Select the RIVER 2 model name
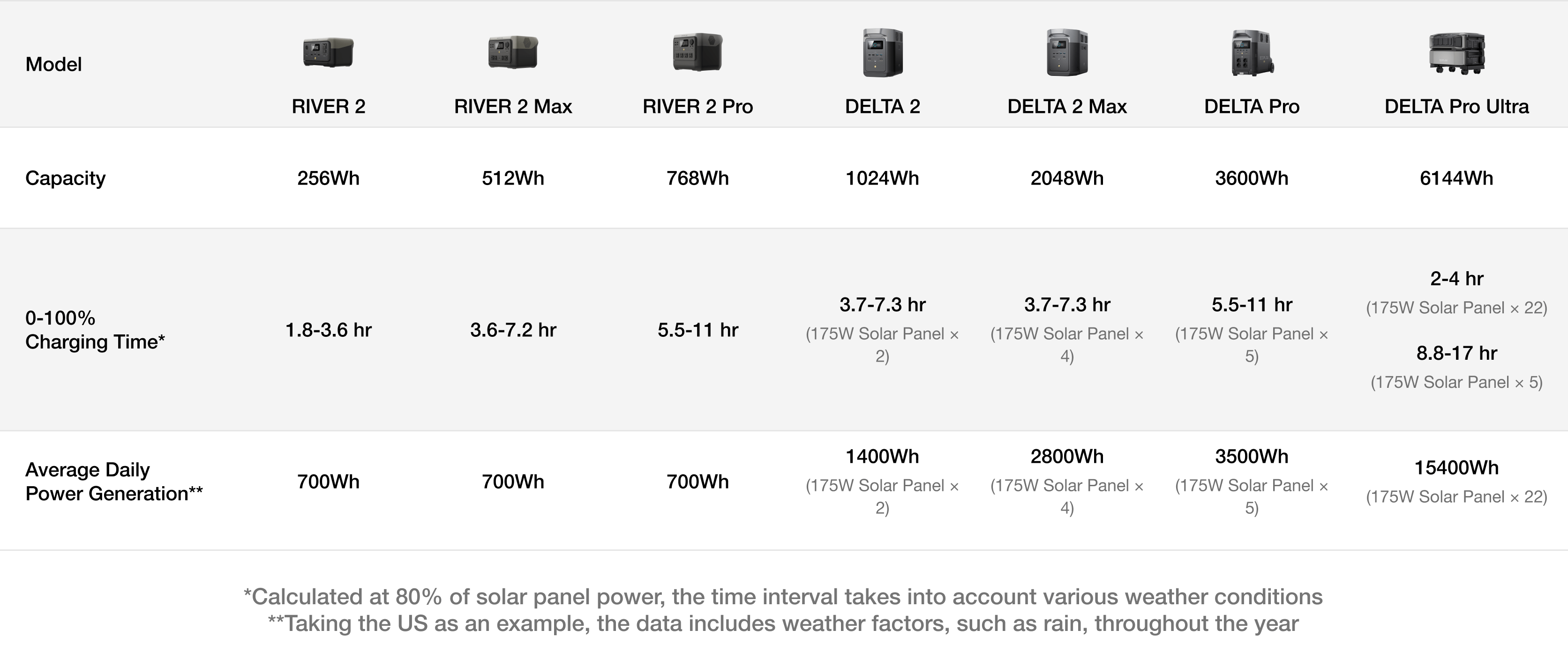 click(328, 106)
